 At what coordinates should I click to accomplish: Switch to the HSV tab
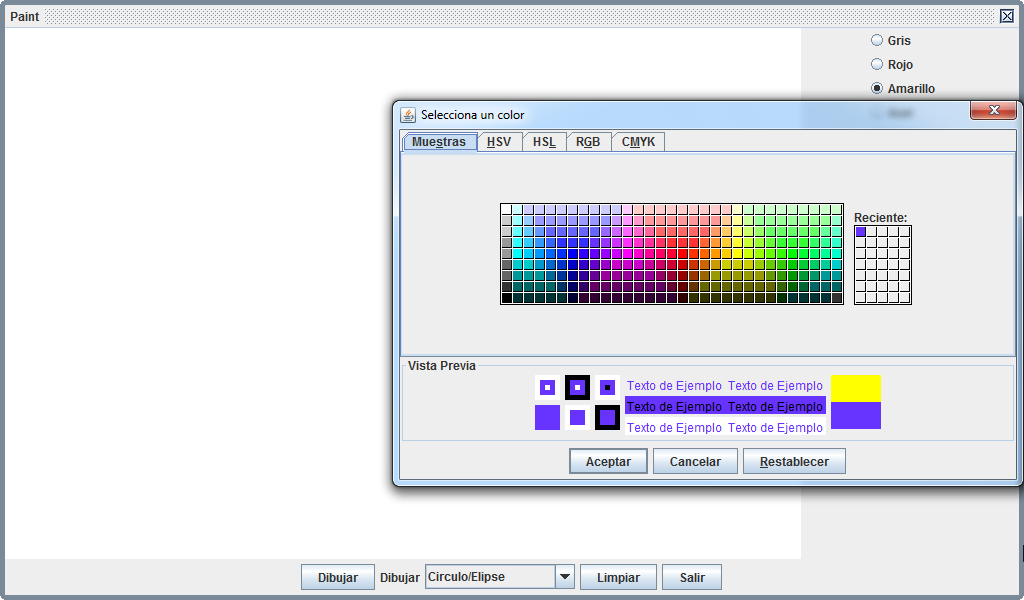point(499,141)
